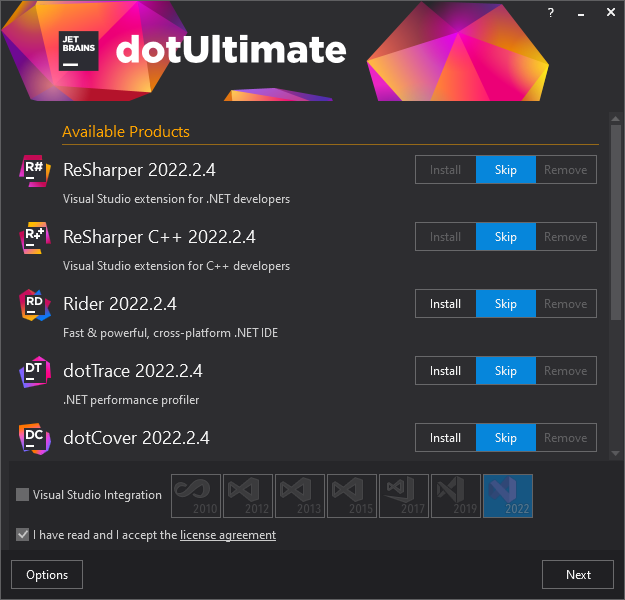
Task: Choose Install for ReSharper C++
Action: pos(445,236)
